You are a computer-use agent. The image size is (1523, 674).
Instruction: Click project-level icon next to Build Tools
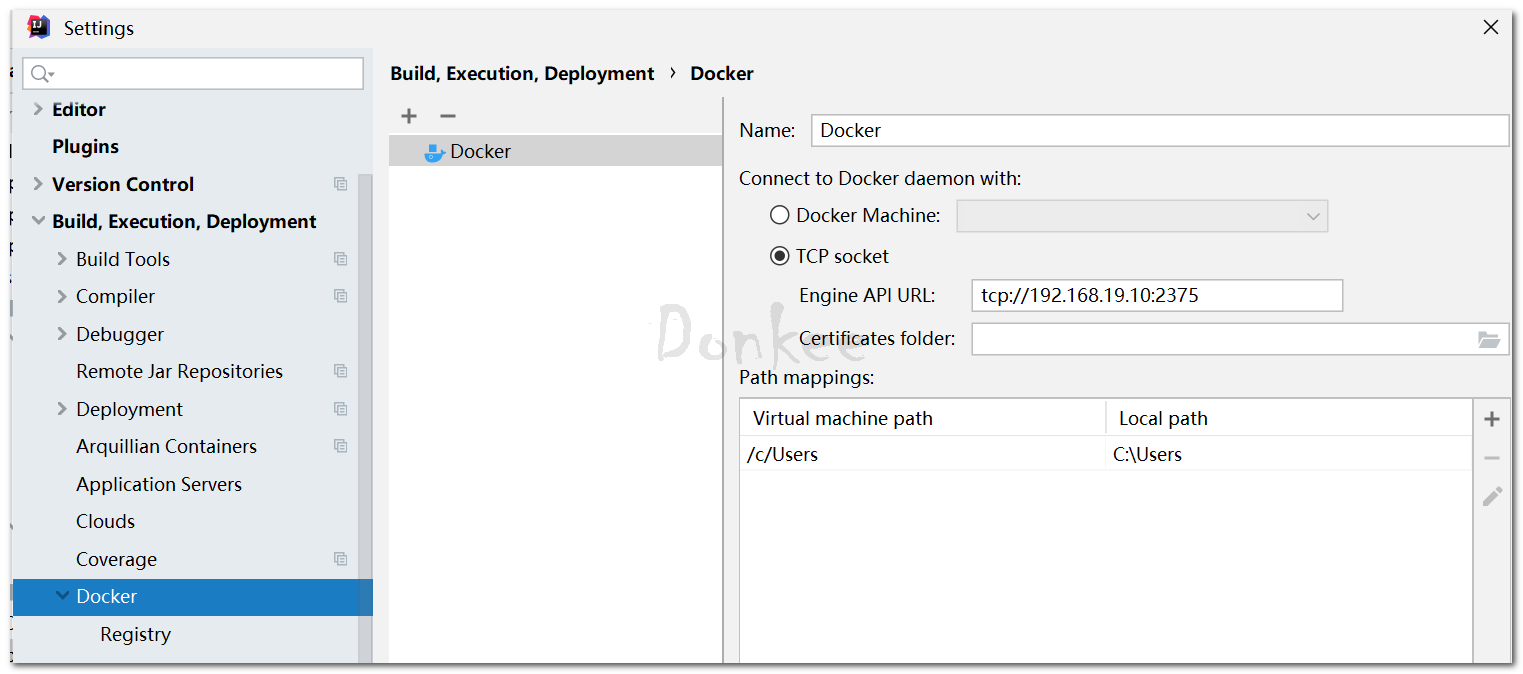tap(341, 259)
